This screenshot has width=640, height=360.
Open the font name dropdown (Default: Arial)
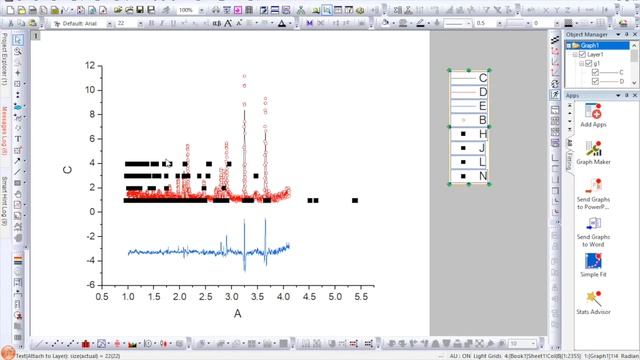[109, 24]
